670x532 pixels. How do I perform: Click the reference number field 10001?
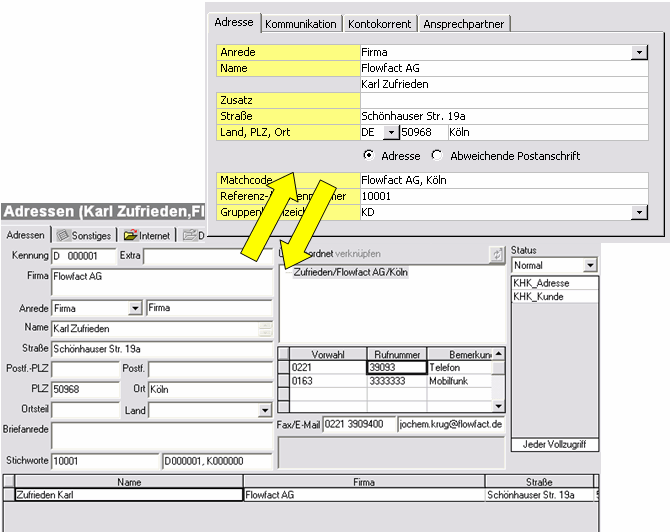[504, 197]
